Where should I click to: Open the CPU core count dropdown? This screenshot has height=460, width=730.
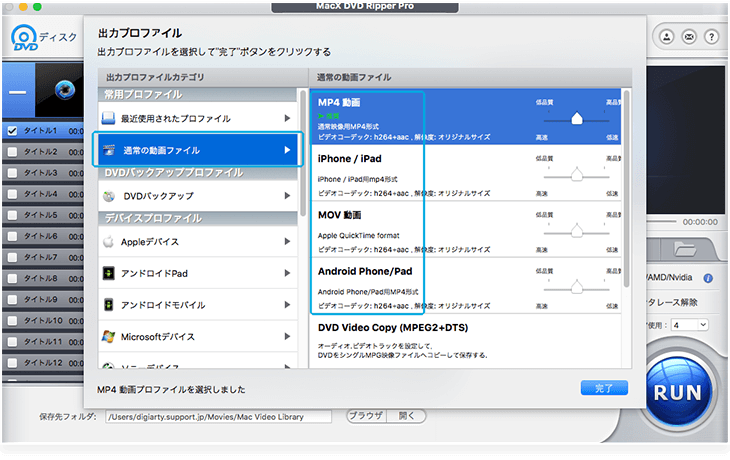click(x=690, y=325)
